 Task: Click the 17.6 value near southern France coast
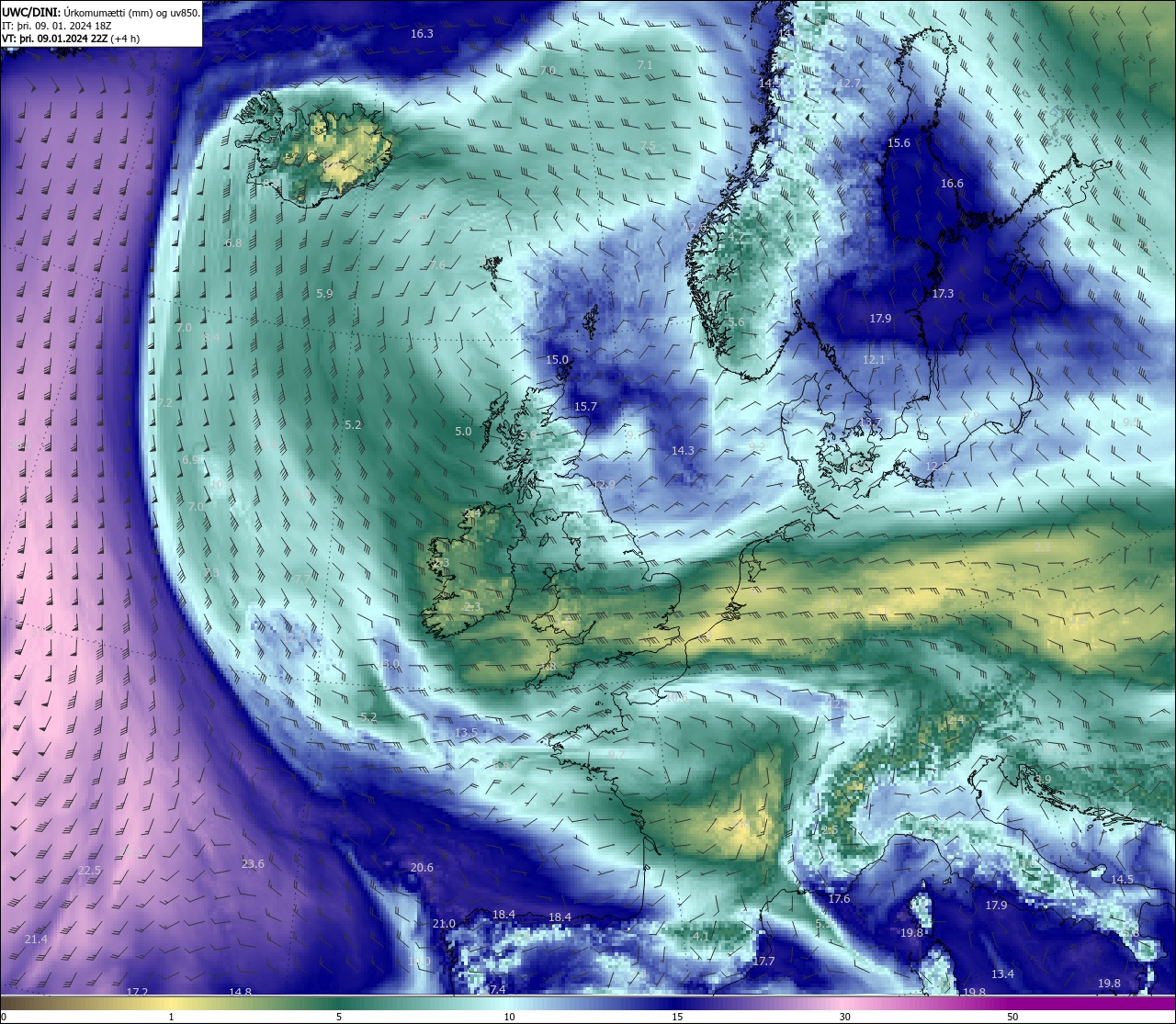839,898
